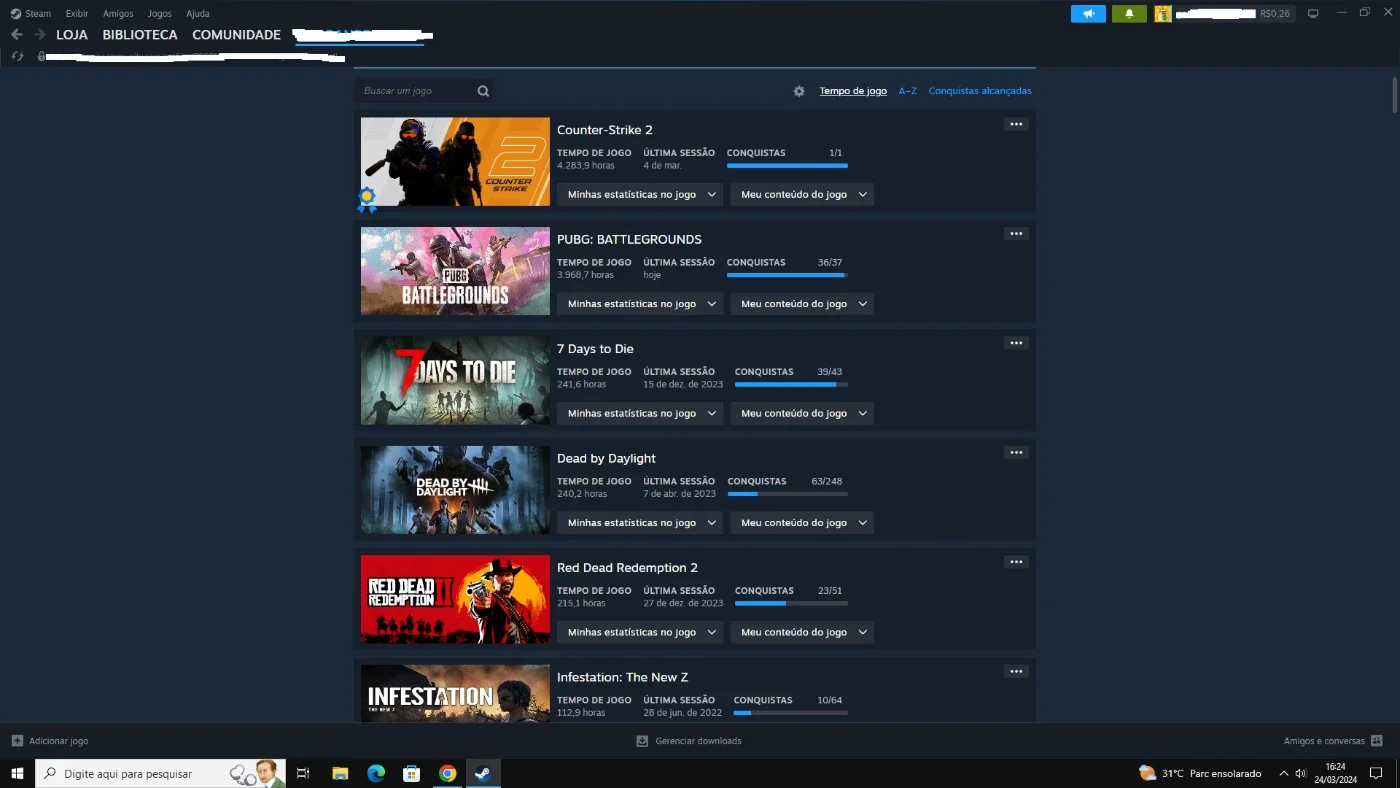
Task: Open the three-dot menu for Dead by Daylight
Action: 1016,452
